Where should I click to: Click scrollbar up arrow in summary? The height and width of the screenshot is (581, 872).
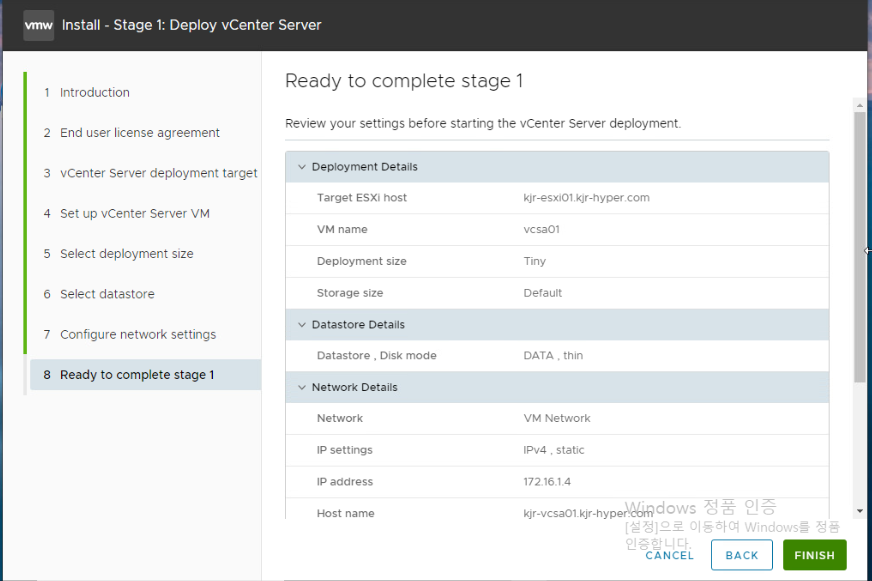(x=860, y=105)
